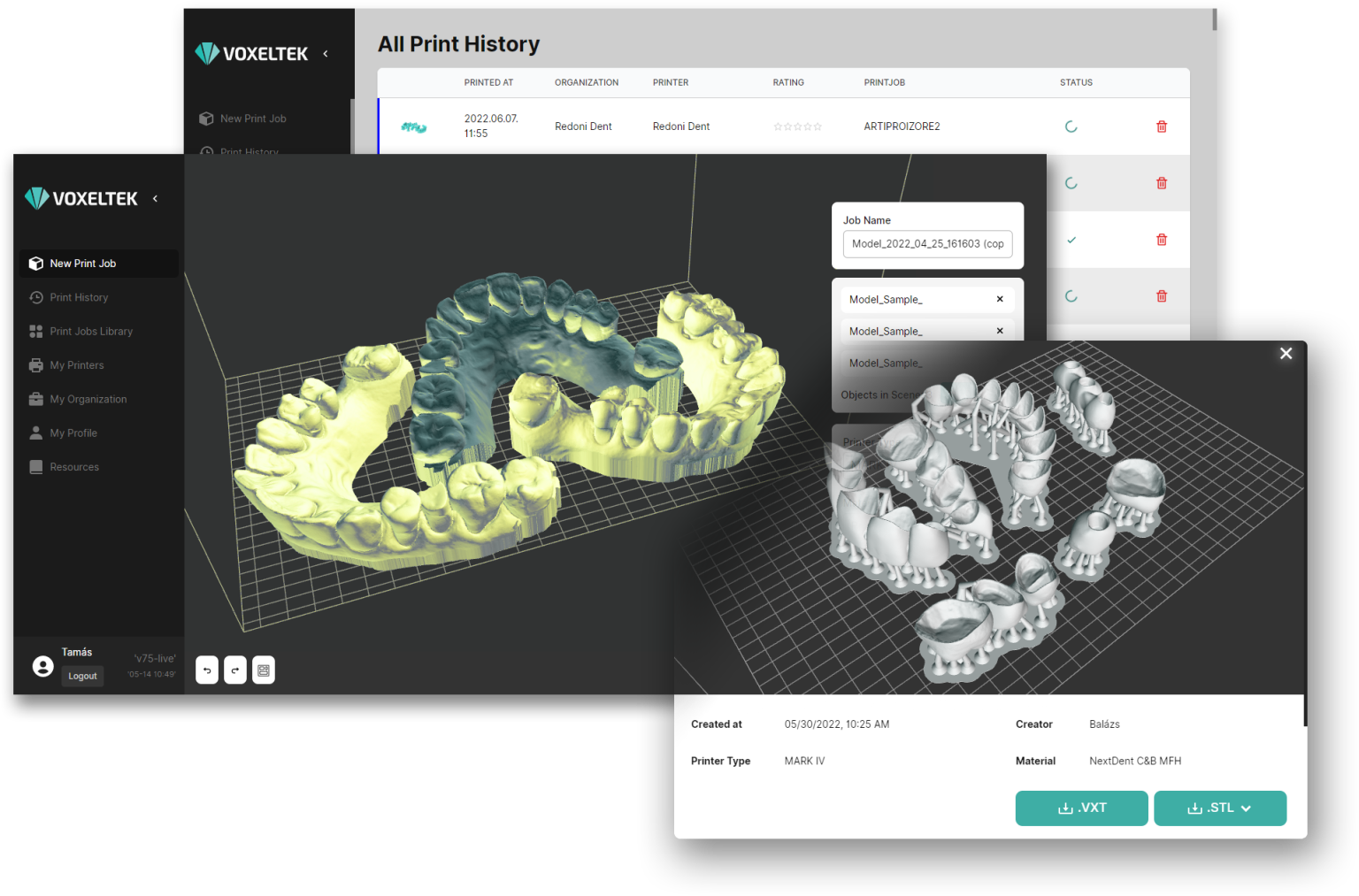Click the redo arrow in the 3D editor
This screenshot has width=1359, height=896.
(235, 670)
